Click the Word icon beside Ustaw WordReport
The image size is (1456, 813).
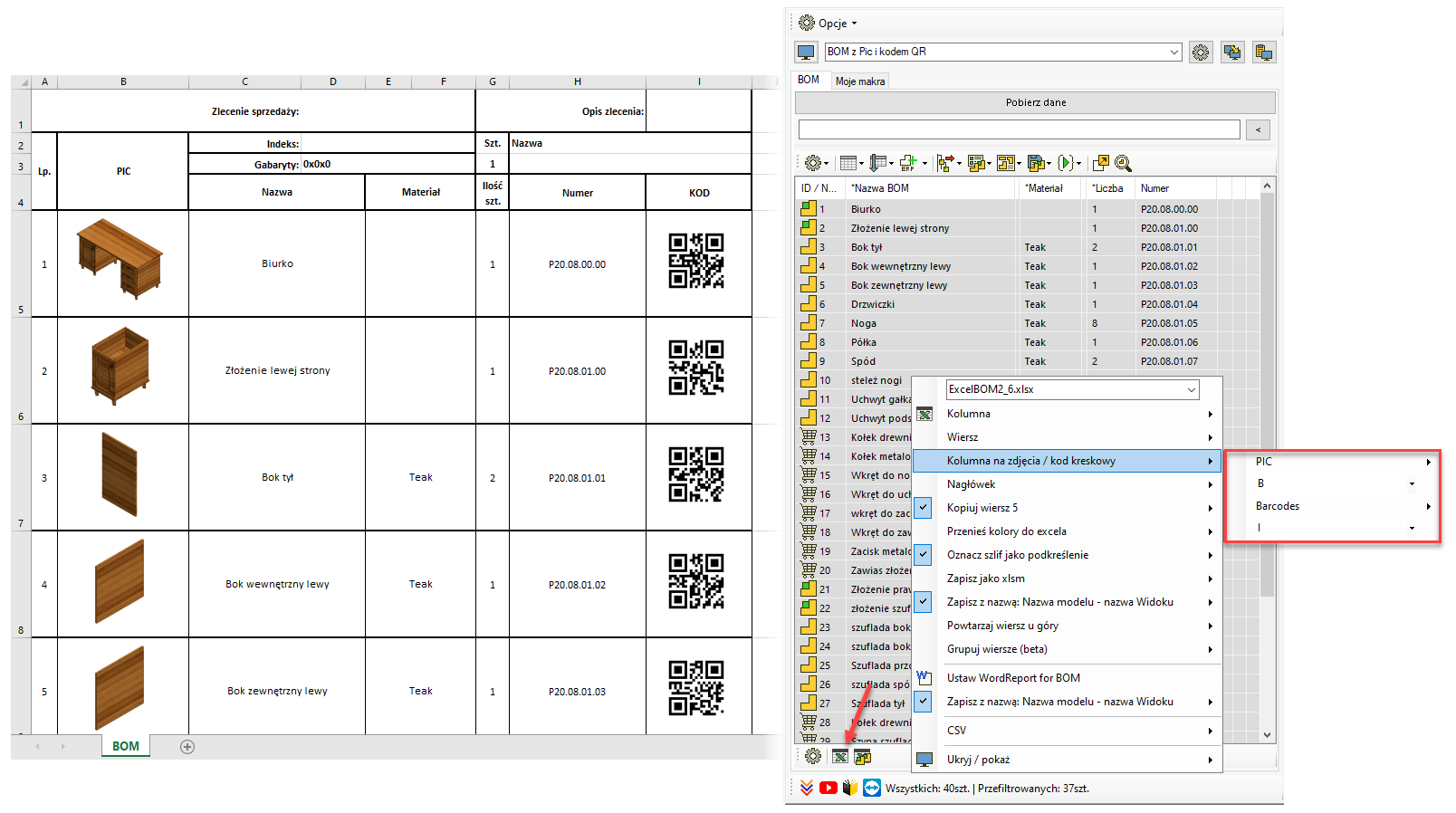(924, 677)
